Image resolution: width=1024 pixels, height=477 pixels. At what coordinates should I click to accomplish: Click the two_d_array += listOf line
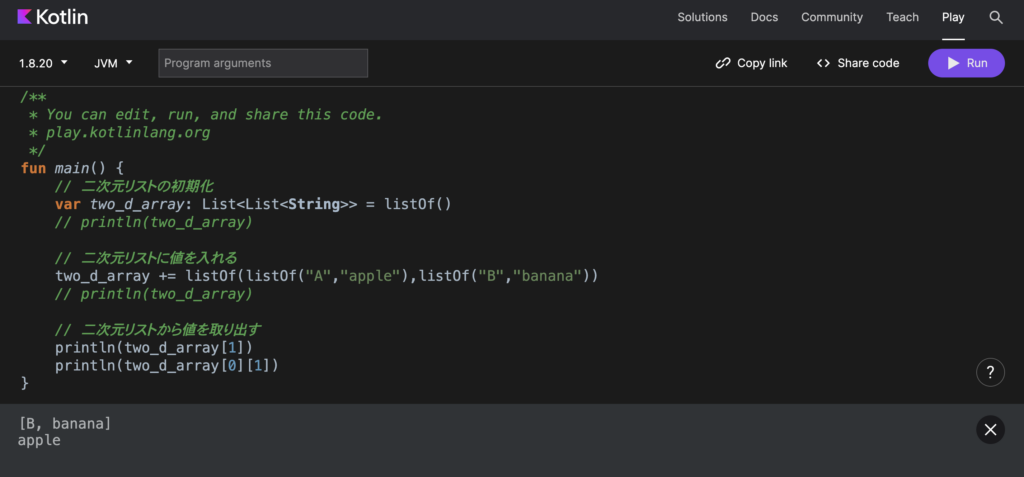click(x=327, y=276)
